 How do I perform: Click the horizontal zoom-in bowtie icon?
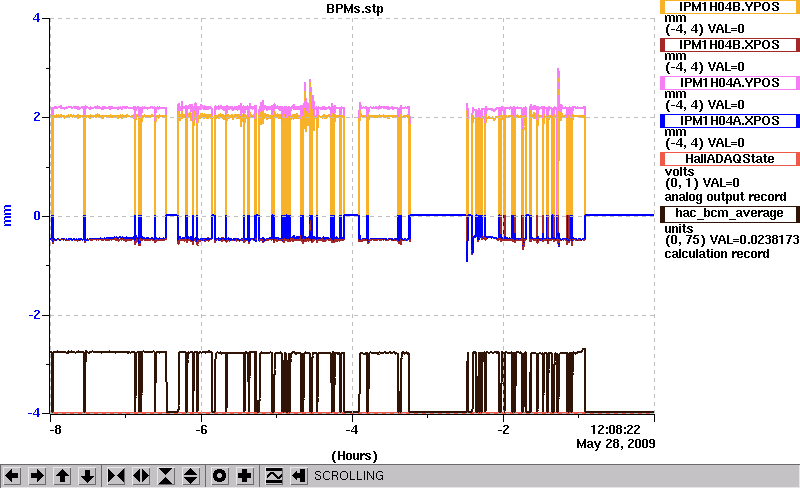point(116,476)
